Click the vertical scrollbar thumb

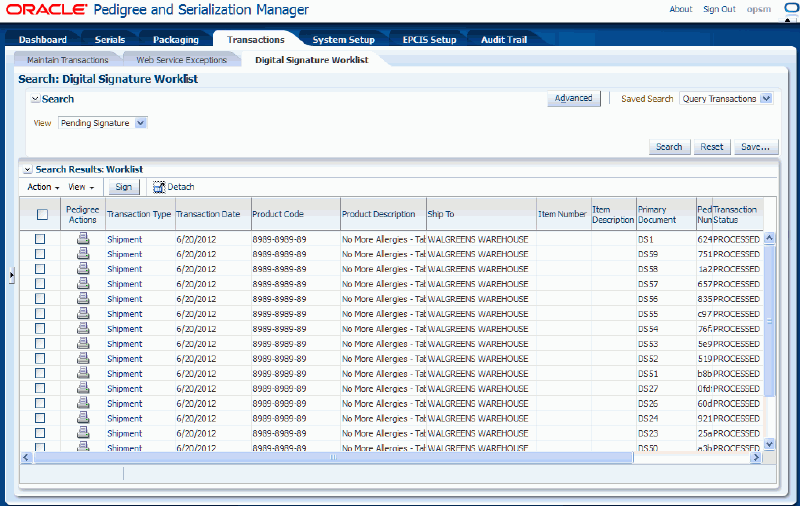(769, 321)
